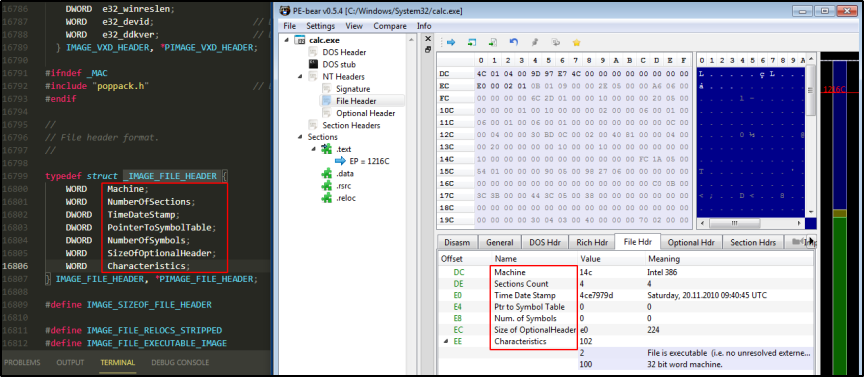
Task: Select File Header in the tree
Action: [356, 101]
